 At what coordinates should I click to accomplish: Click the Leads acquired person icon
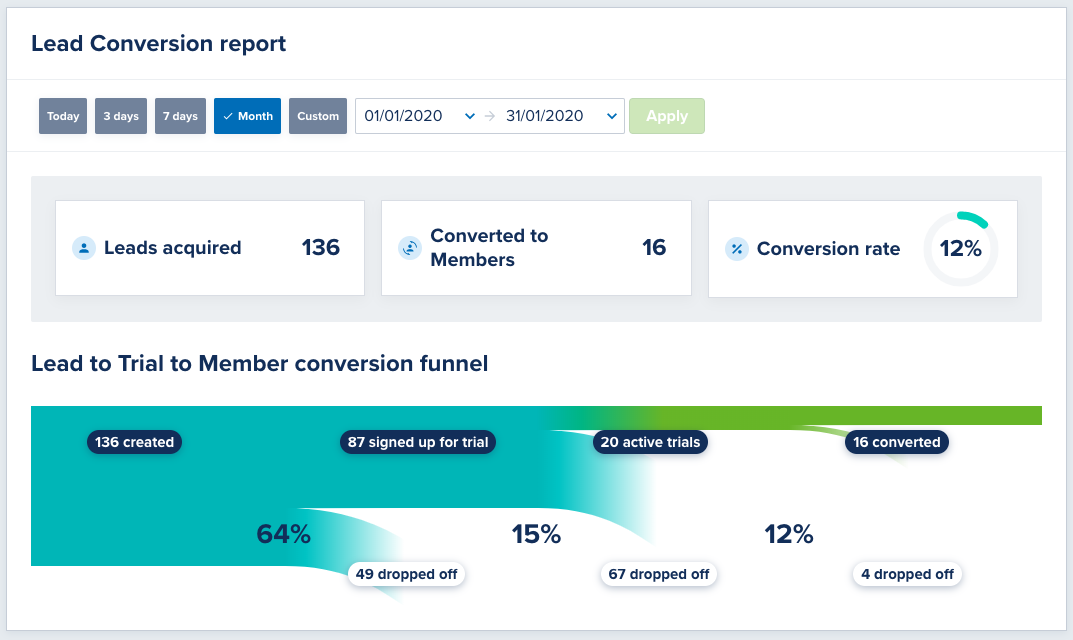[84, 248]
